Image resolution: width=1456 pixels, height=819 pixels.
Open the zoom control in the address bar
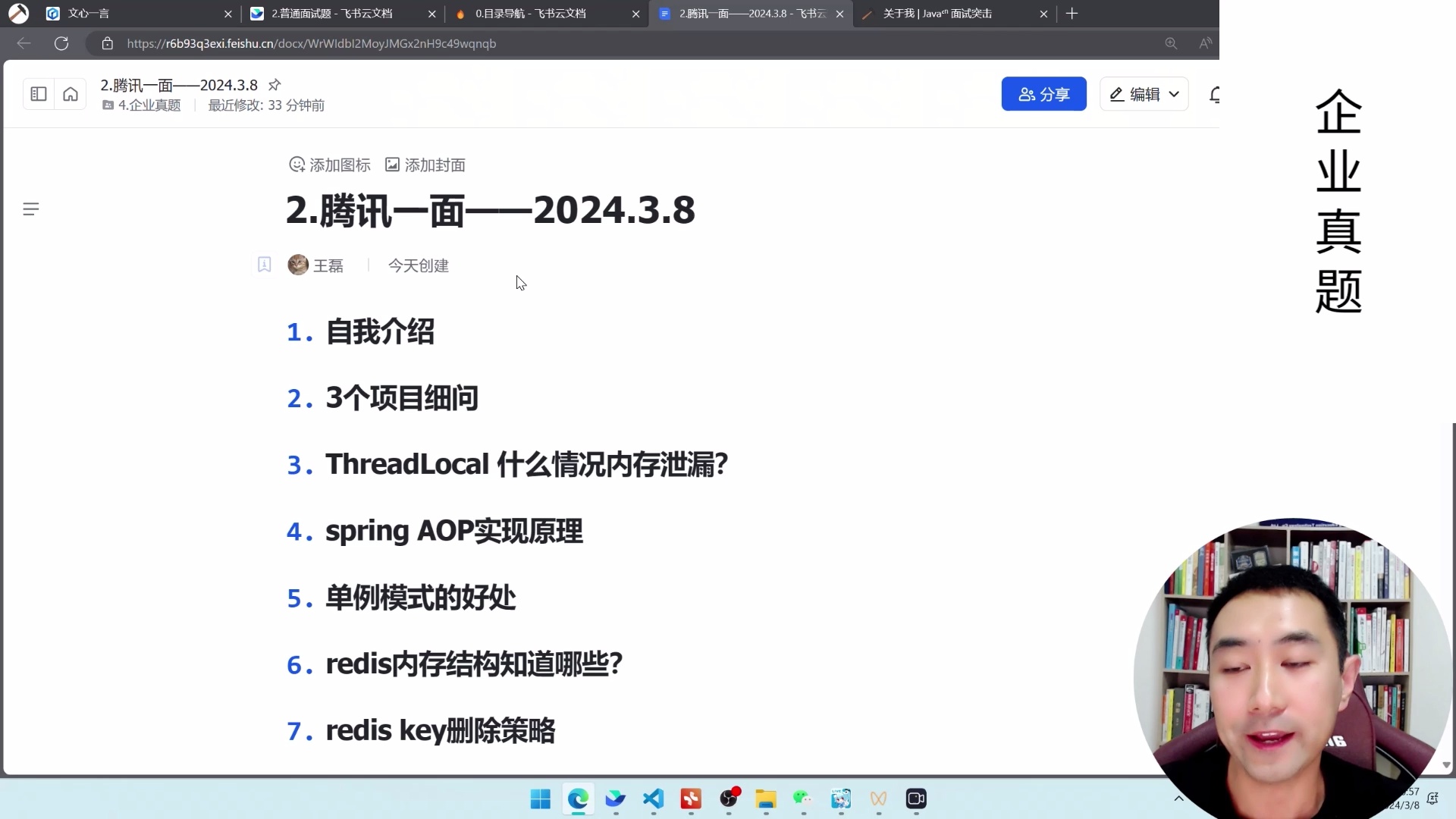1171,43
